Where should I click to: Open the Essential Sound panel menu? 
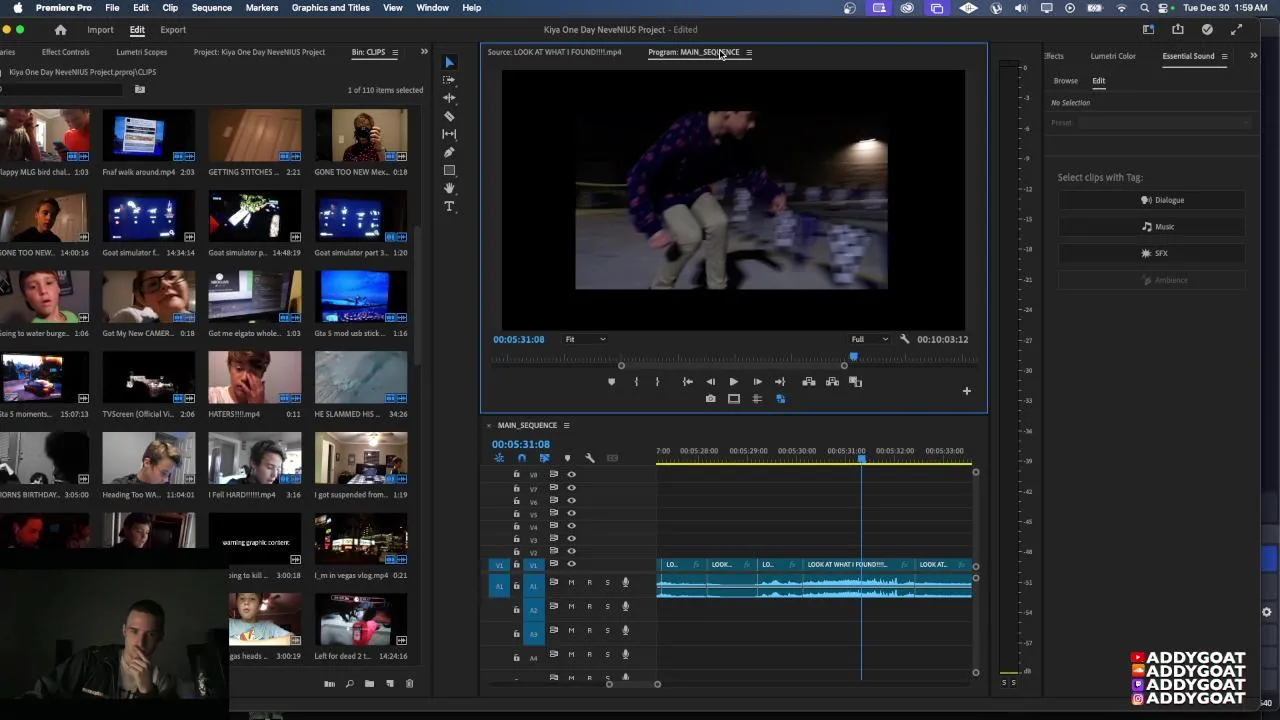pos(1224,56)
